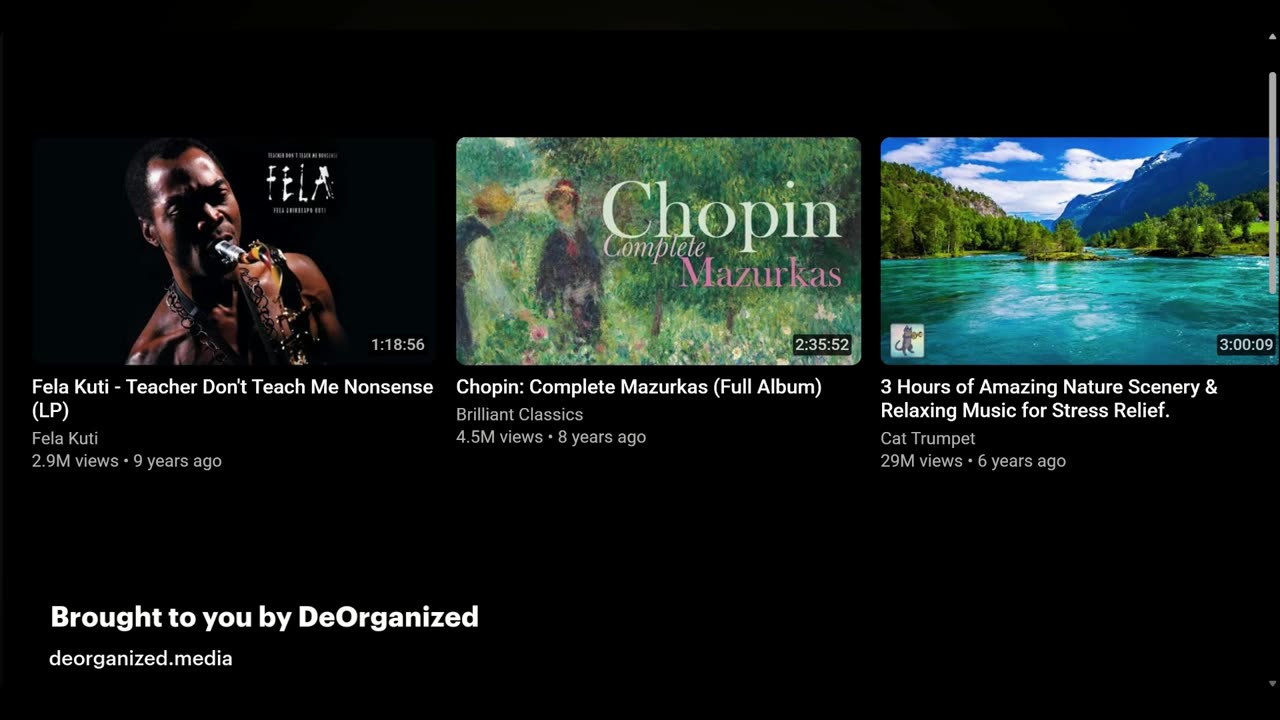
Task: Click the Cat Trumpet logo icon on thumbnail
Action: (907, 341)
